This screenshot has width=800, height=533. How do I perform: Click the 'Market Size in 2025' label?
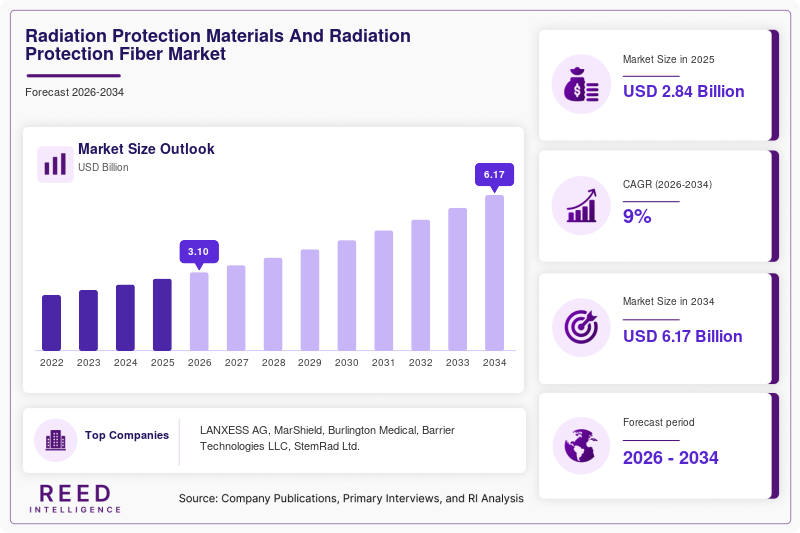pyautogui.click(x=668, y=60)
